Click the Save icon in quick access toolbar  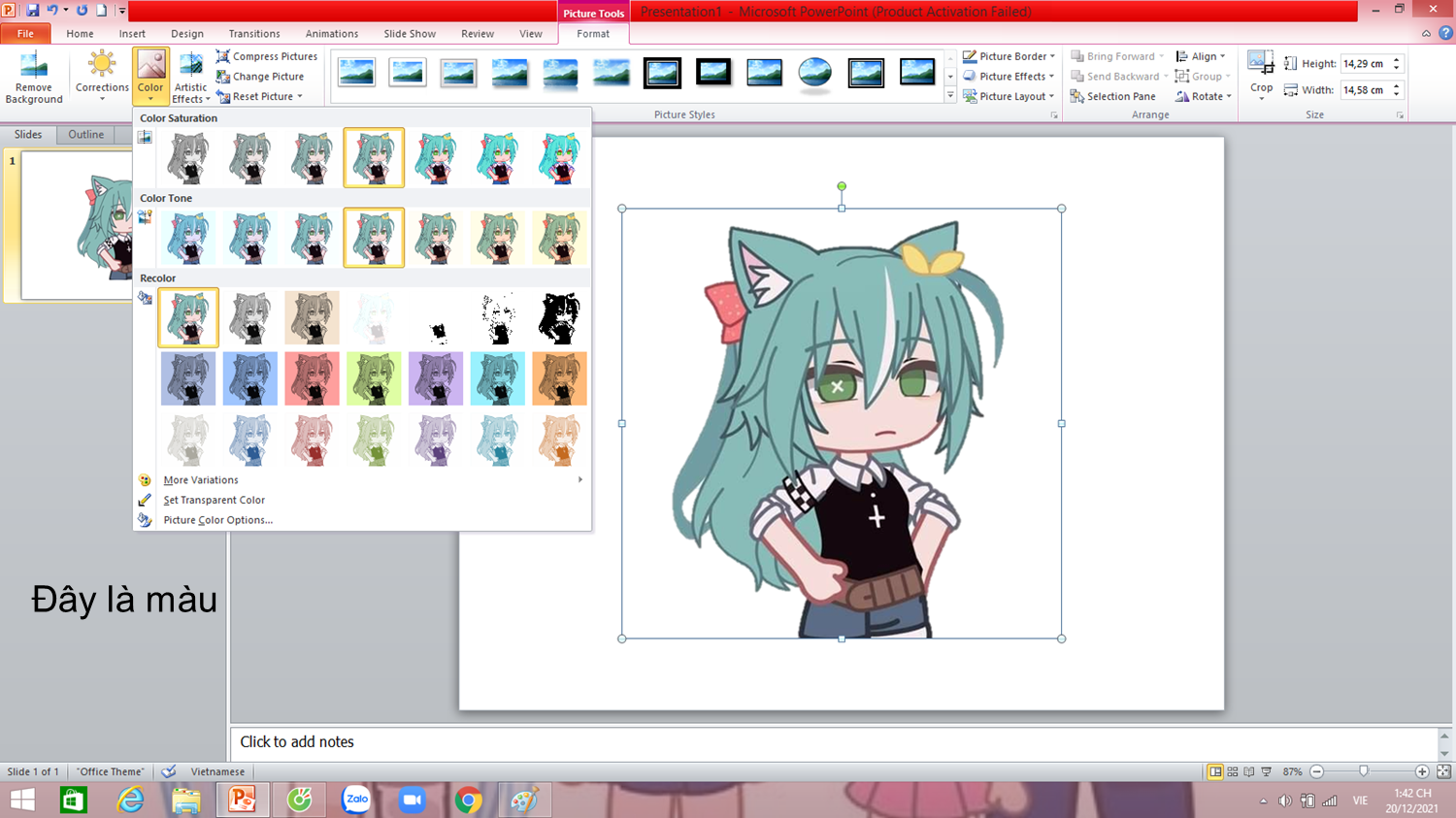(32, 11)
